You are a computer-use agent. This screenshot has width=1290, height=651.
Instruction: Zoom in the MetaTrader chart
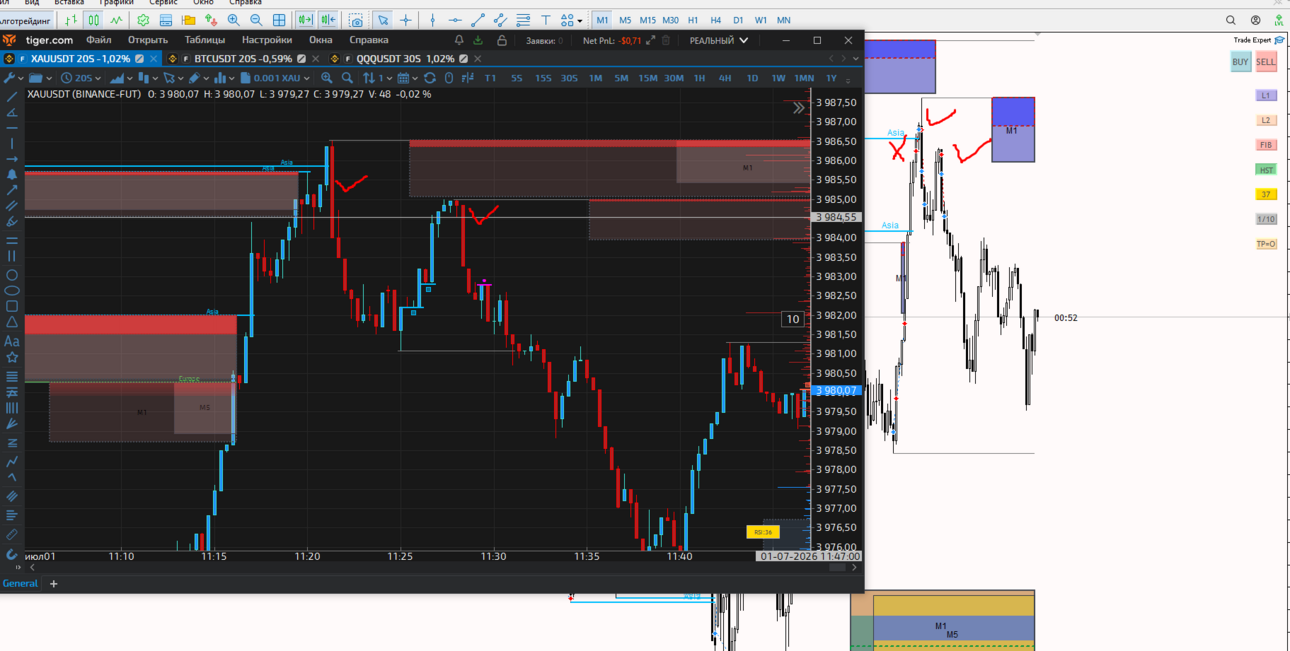pos(233,20)
